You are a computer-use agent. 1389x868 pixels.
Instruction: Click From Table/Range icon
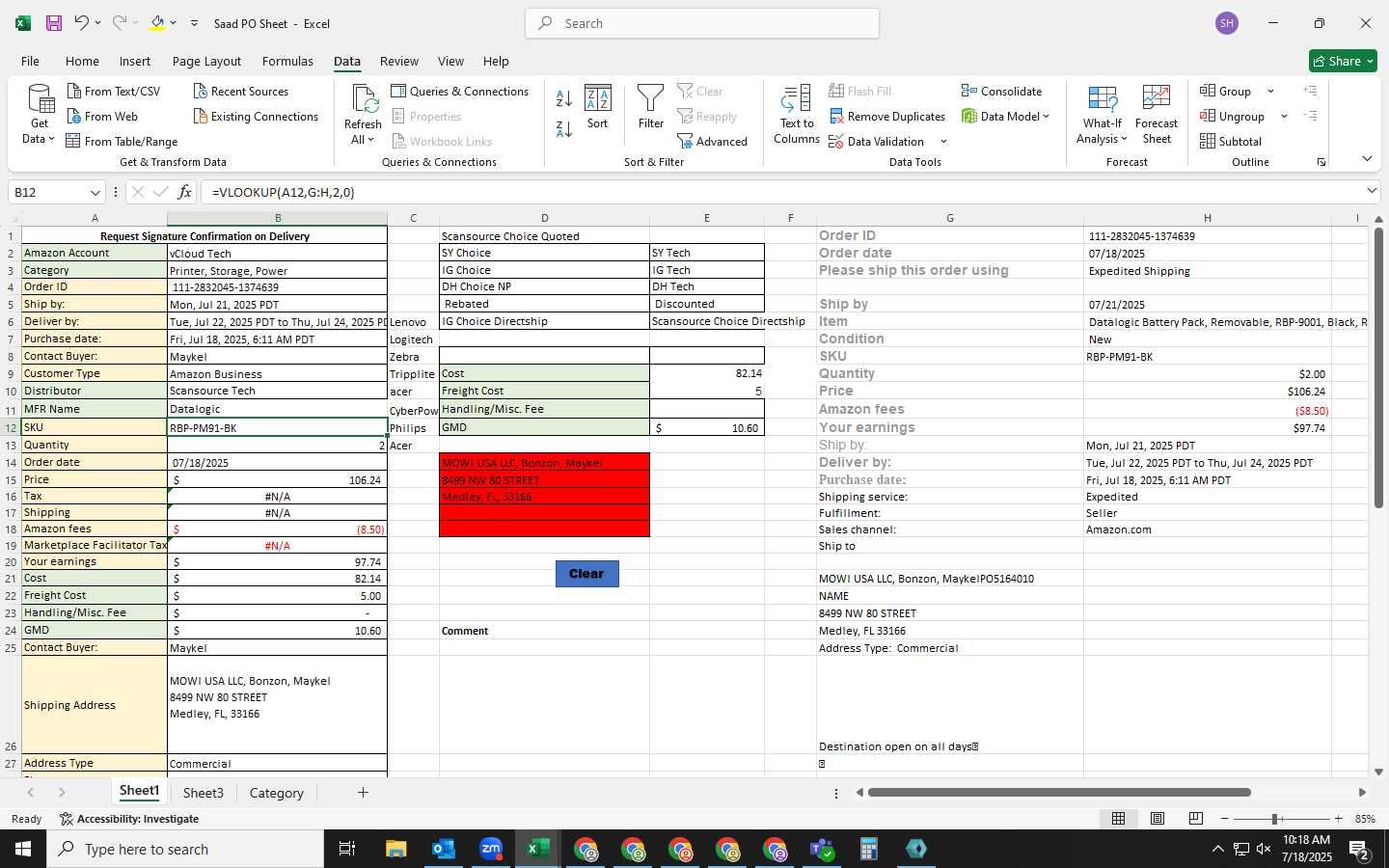pyautogui.click(x=73, y=141)
